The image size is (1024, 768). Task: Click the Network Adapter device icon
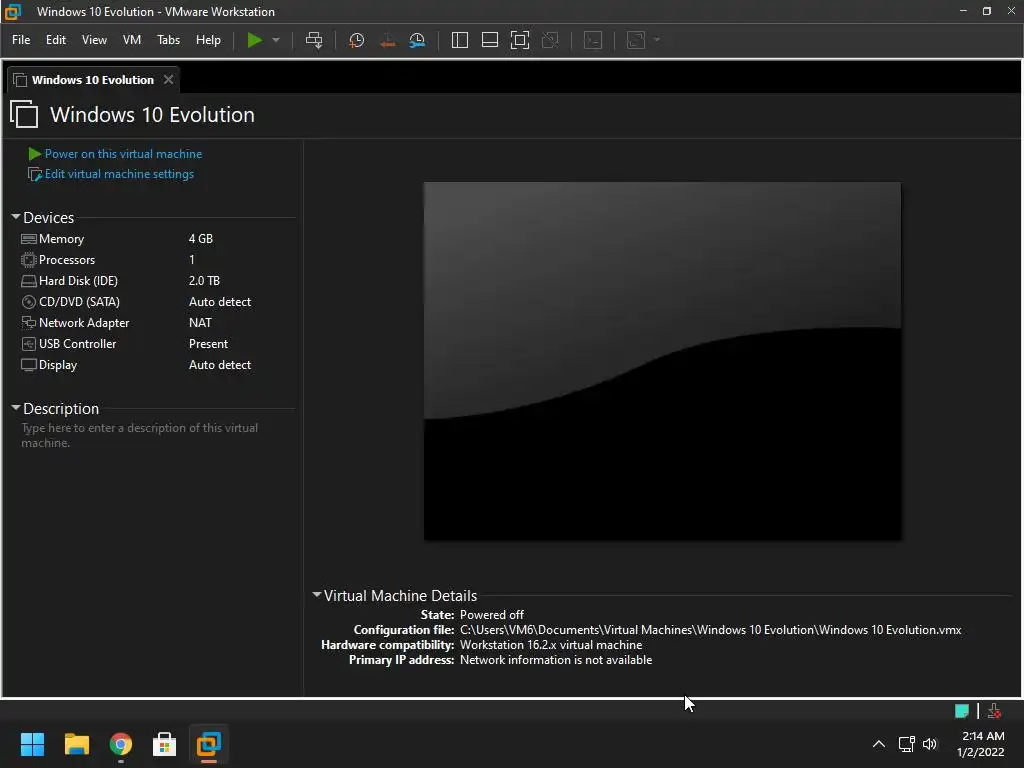(29, 323)
